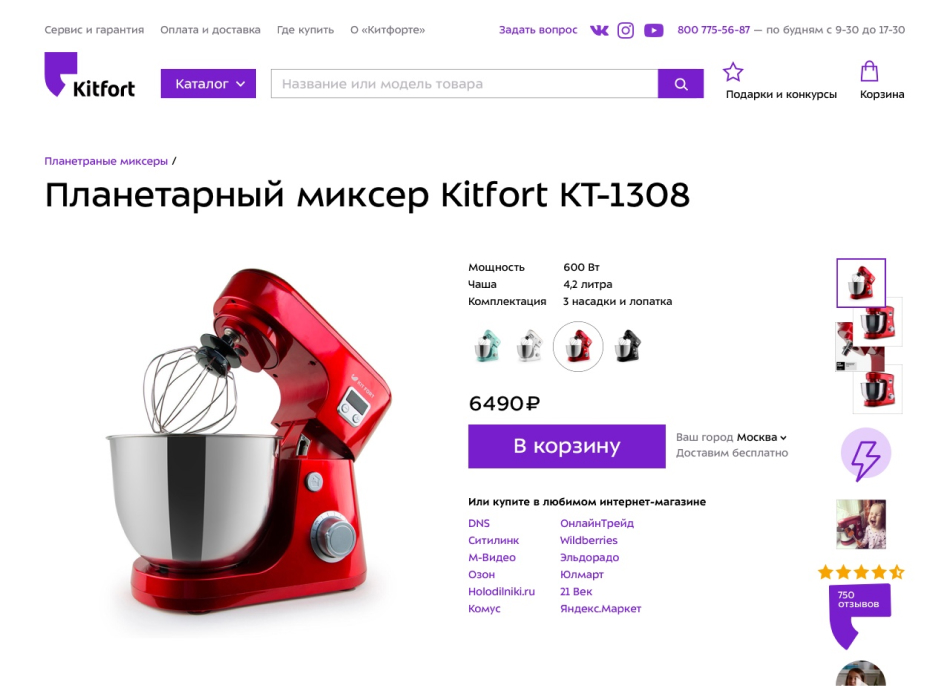Viewport: 950px width, 686px height.
Task: Click the product name search field
Action: 465,84
